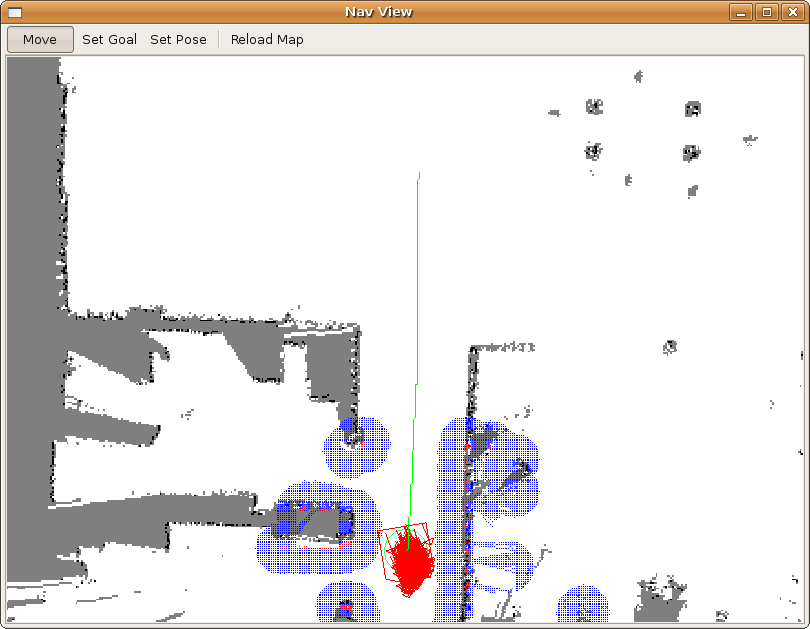This screenshot has width=810, height=629.
Task: Maximize the Nav View window
Action: (x=767, y=12)
